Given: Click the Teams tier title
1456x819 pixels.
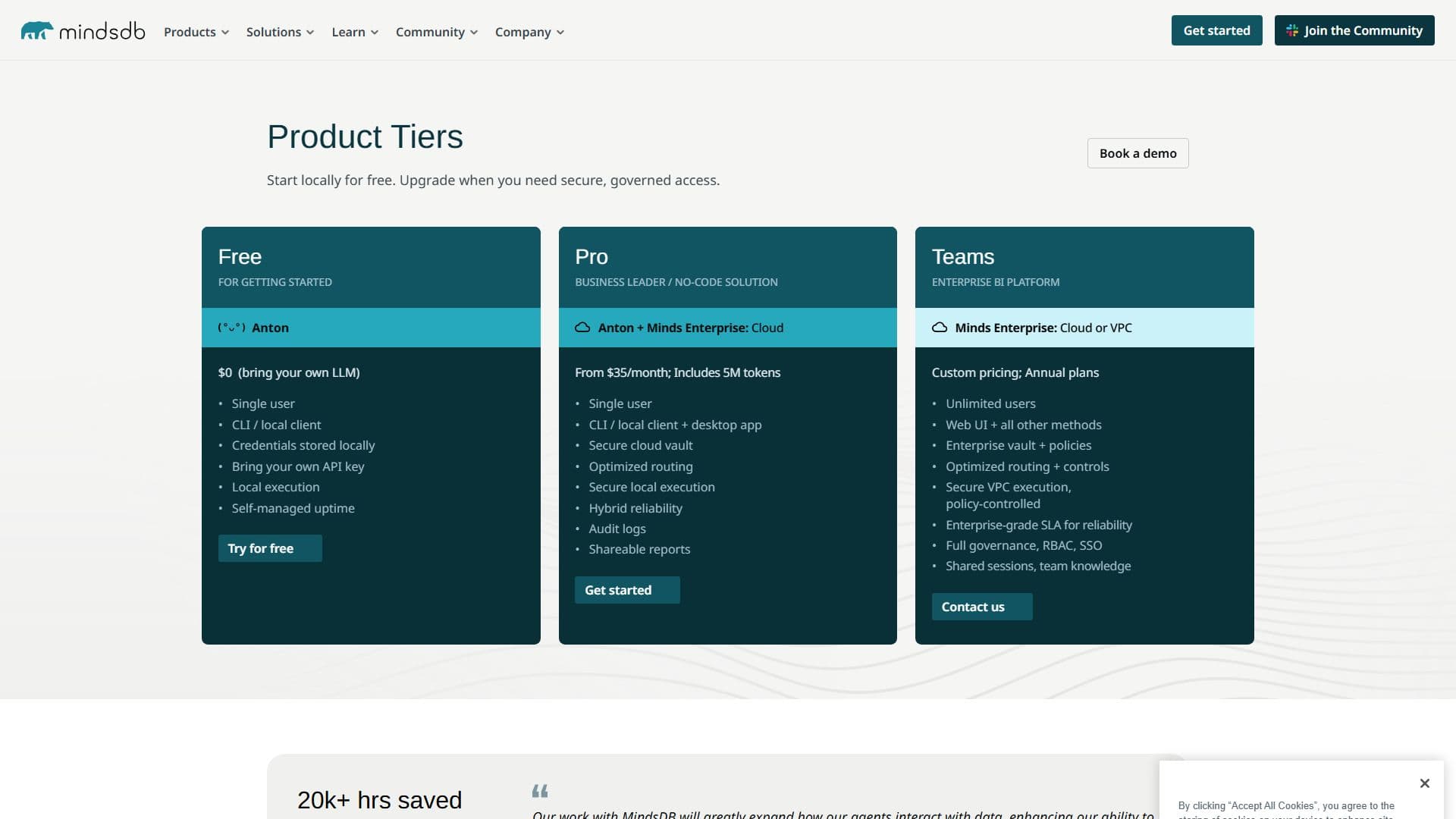Looking at the screenshot, I should pos(963,256).
